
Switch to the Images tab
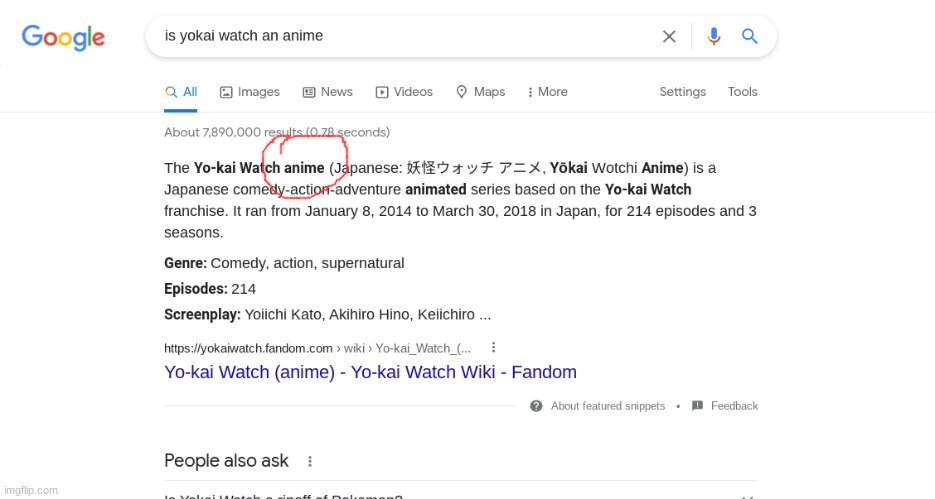pos(250,92)
